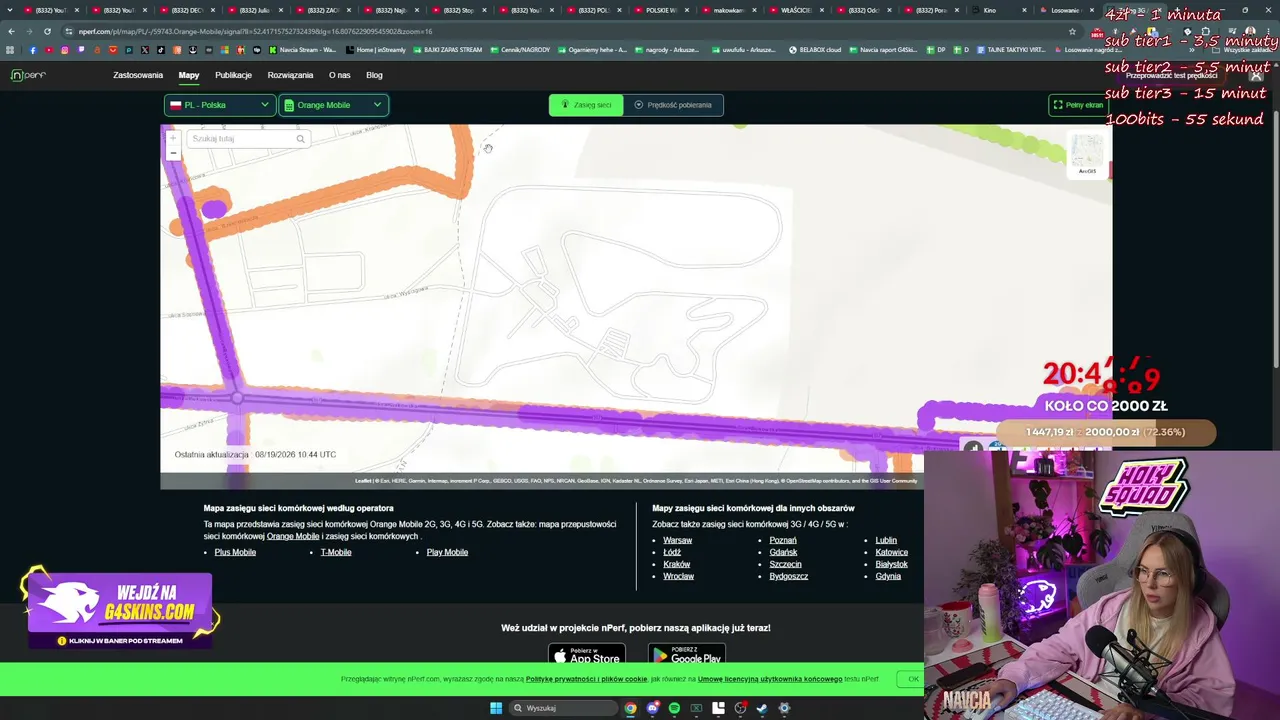Zoom in on the map
The image size is (1280, 720).
(173, 139)
